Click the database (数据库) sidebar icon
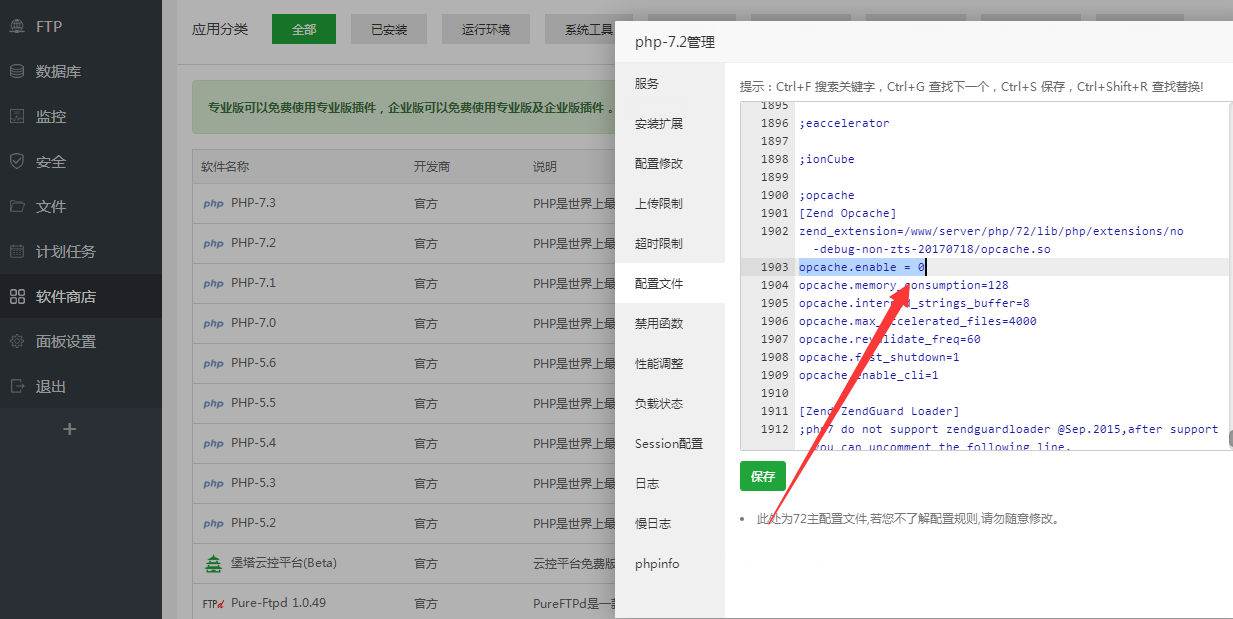The image size is (1233, 619). [17, 71]
